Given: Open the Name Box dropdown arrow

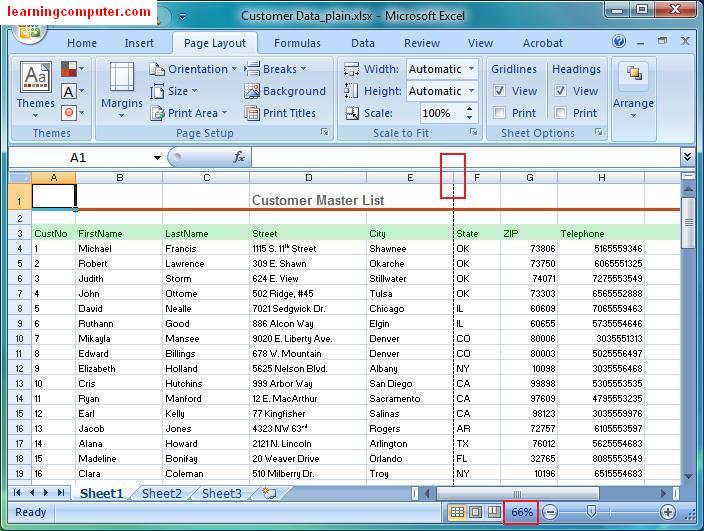Looking at the screenshot, I should click(157, 158).
